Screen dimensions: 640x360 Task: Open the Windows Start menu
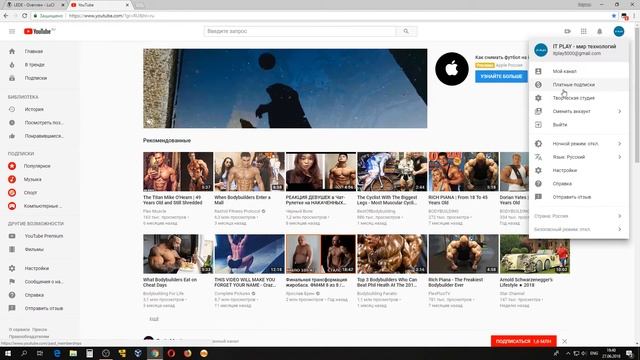coord(7,353)
